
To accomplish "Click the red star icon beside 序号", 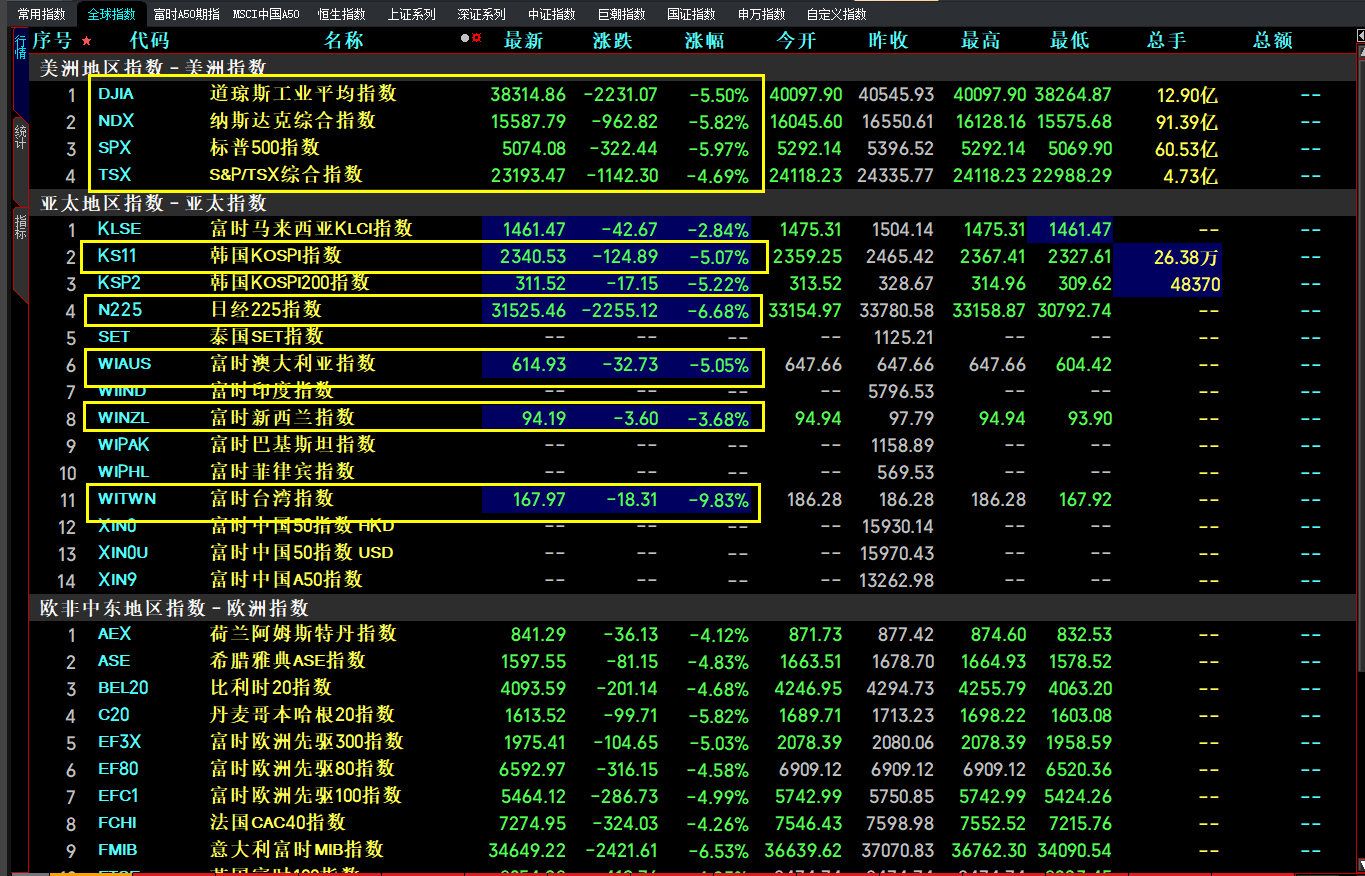I will point(86,41).
